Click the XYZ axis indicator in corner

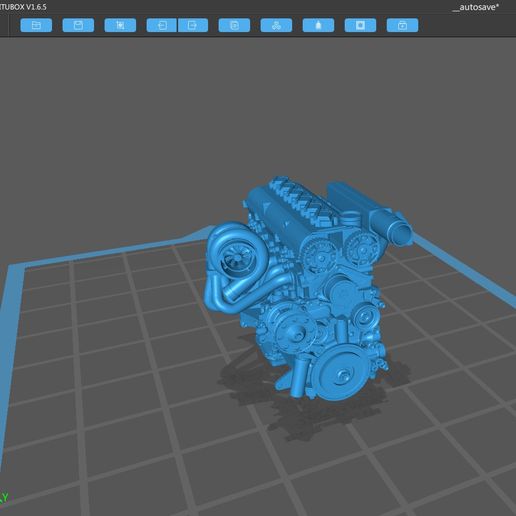click(x=3, y=498)
